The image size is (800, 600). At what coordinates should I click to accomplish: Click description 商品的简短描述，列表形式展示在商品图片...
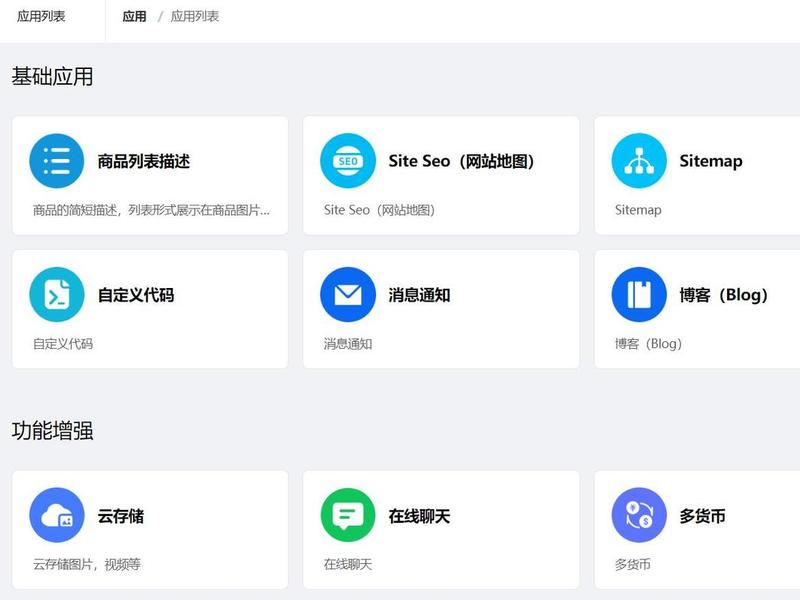(x=151, y=210)
